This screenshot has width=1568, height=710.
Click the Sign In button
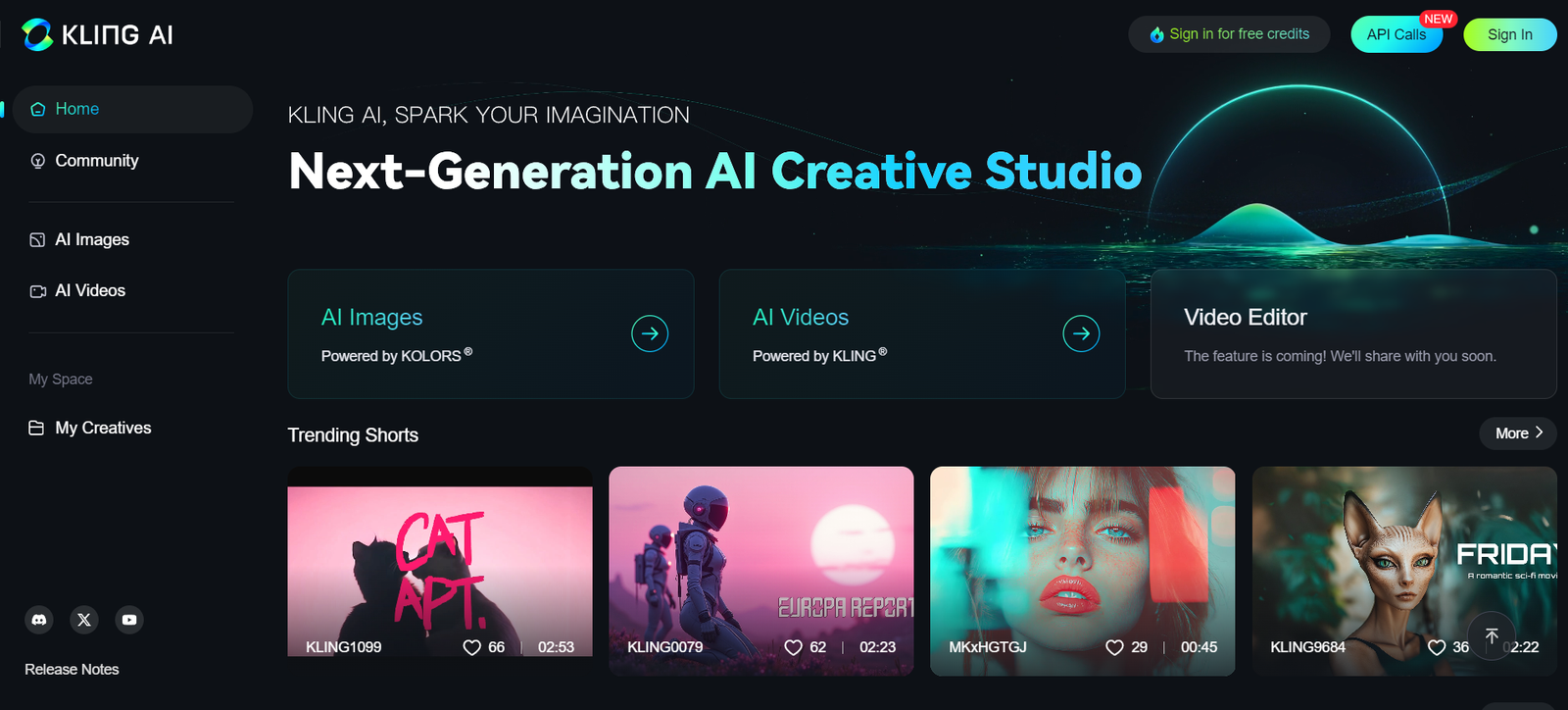pos(1509,34)
